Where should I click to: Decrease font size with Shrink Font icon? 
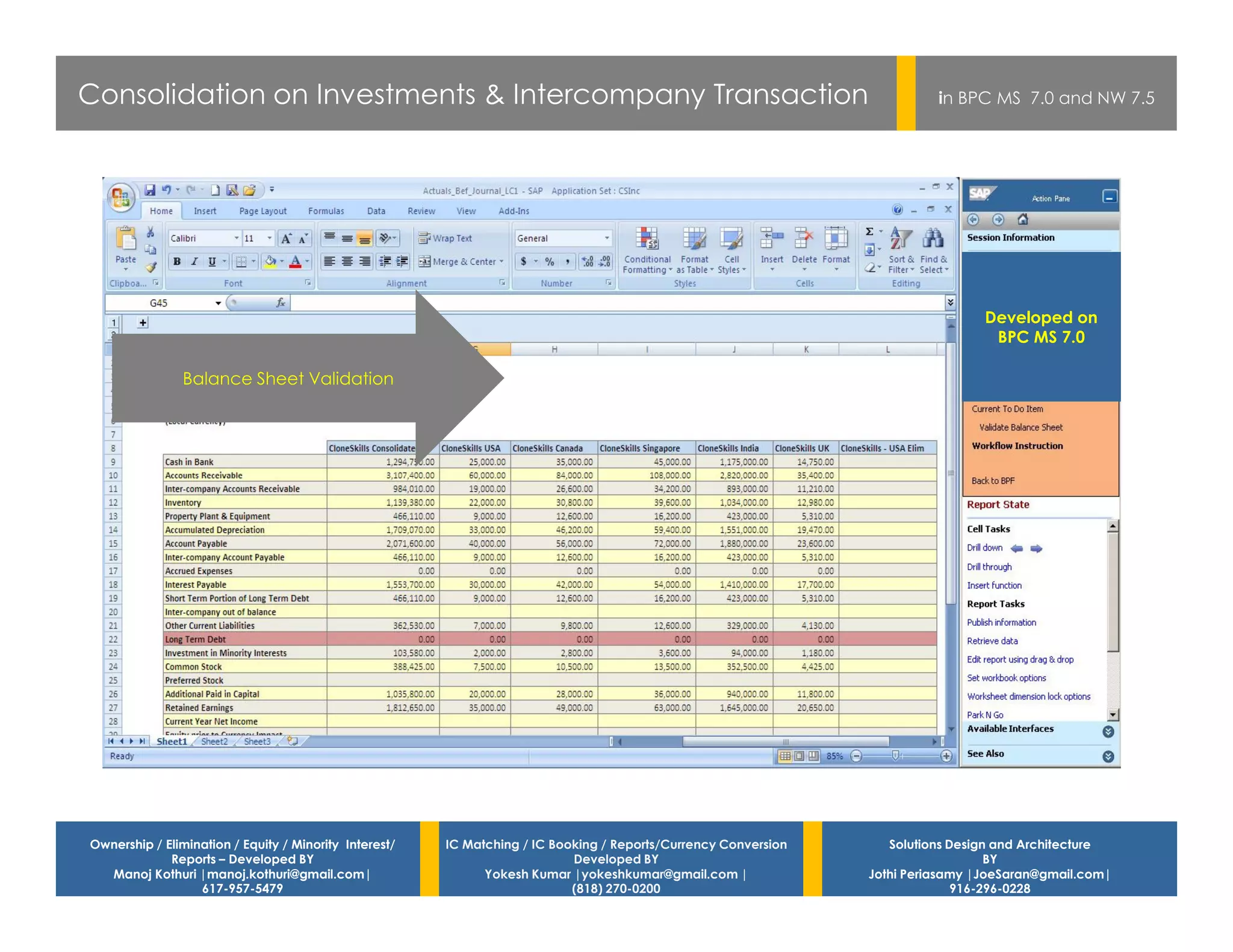click(x=303, y=239)
